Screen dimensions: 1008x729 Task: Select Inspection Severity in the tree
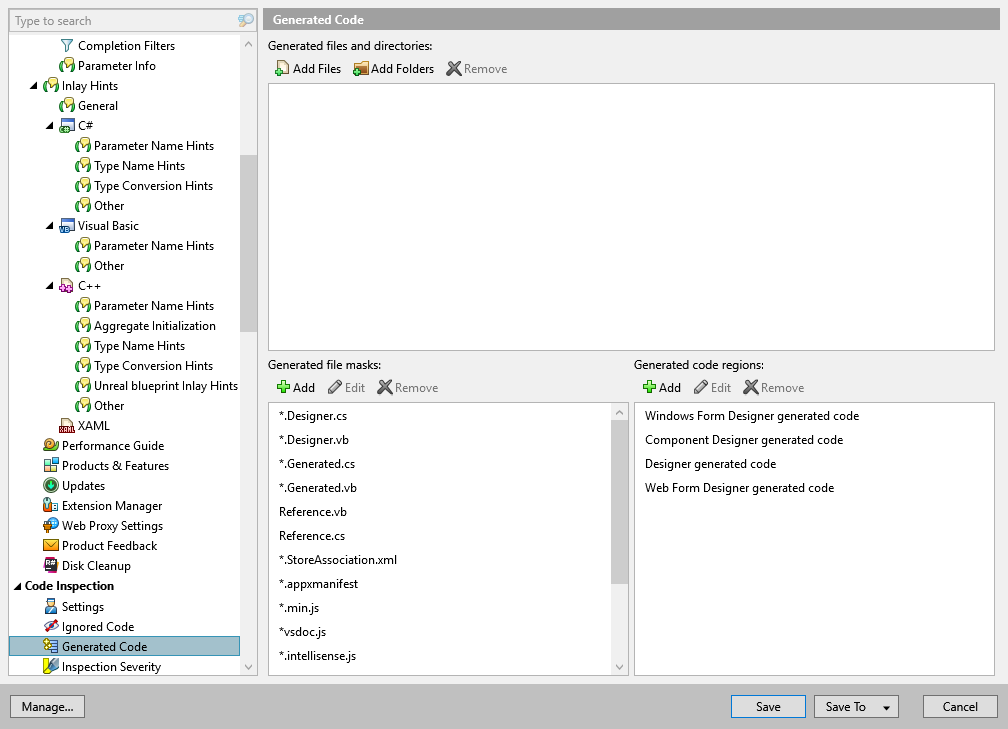110,667
